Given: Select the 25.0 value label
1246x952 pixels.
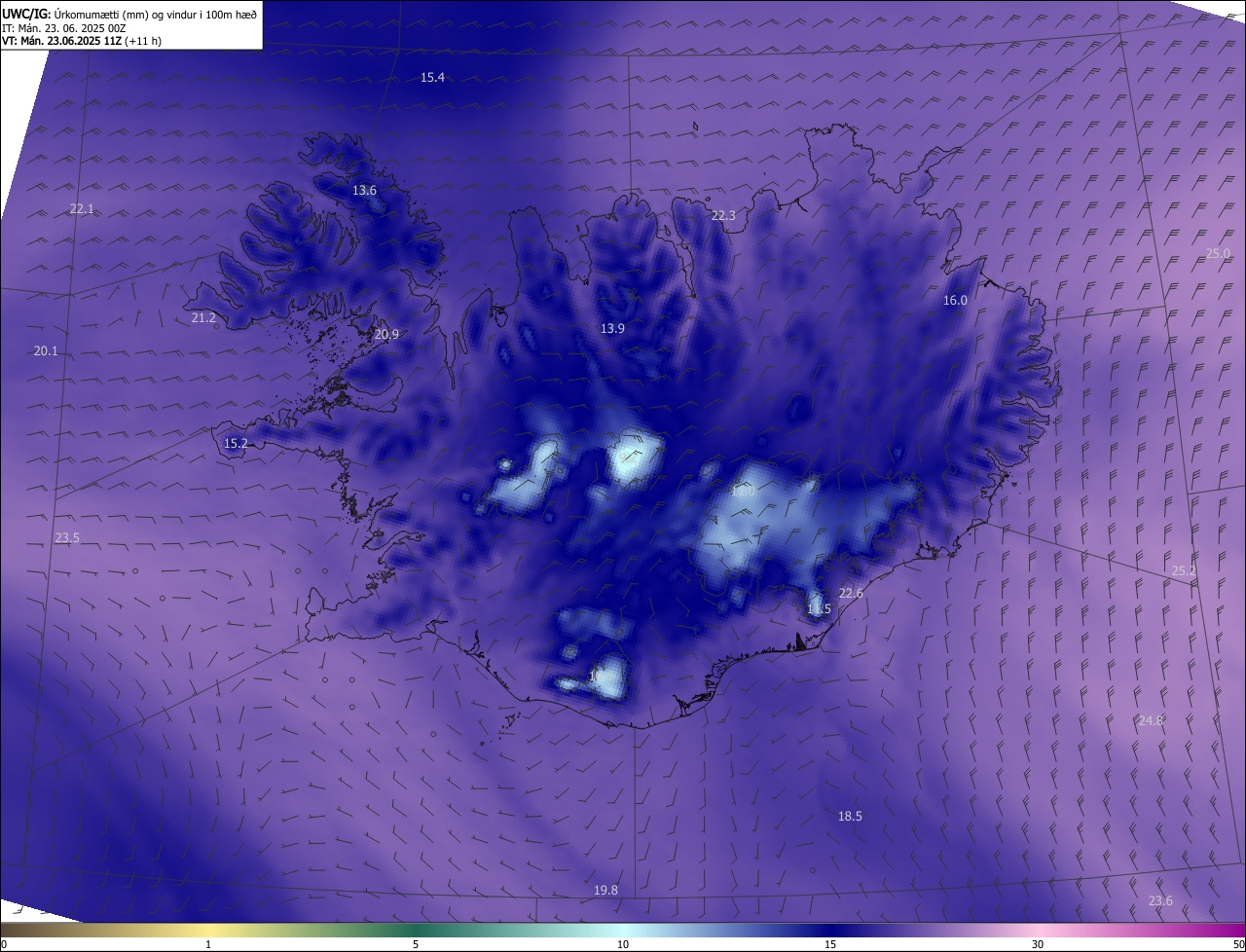Looking at the screenshot, I should coord(1218,253).
